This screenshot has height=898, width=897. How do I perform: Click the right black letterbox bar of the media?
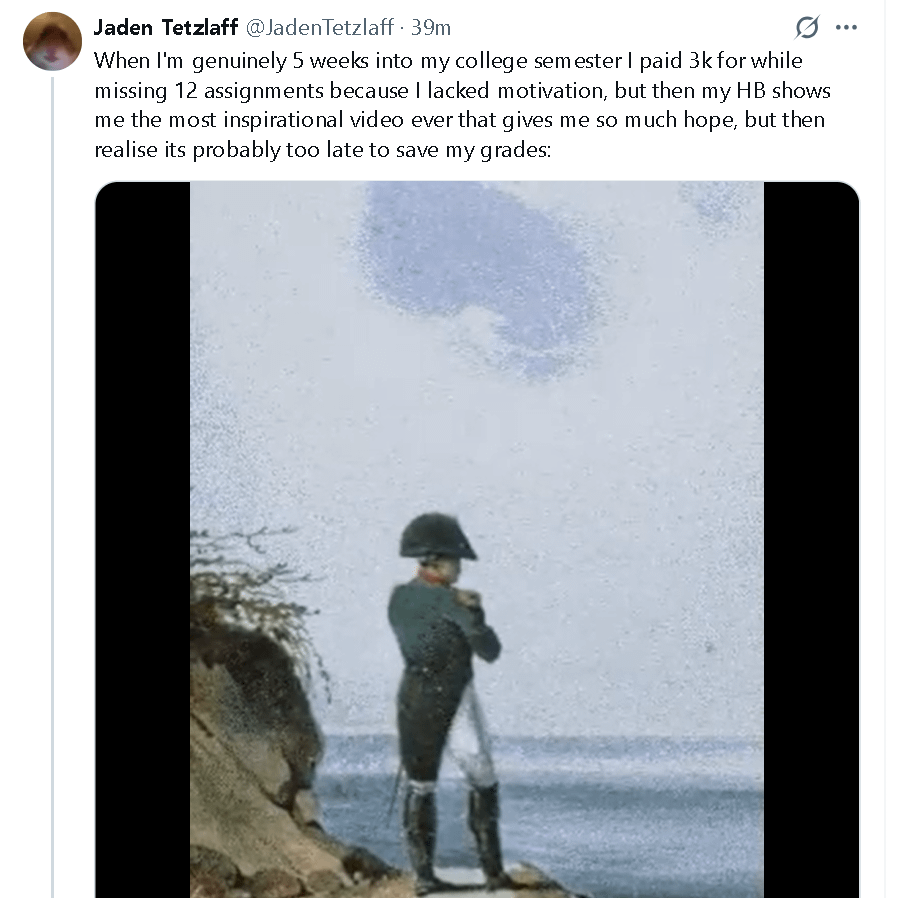click(x=810, y=540)
